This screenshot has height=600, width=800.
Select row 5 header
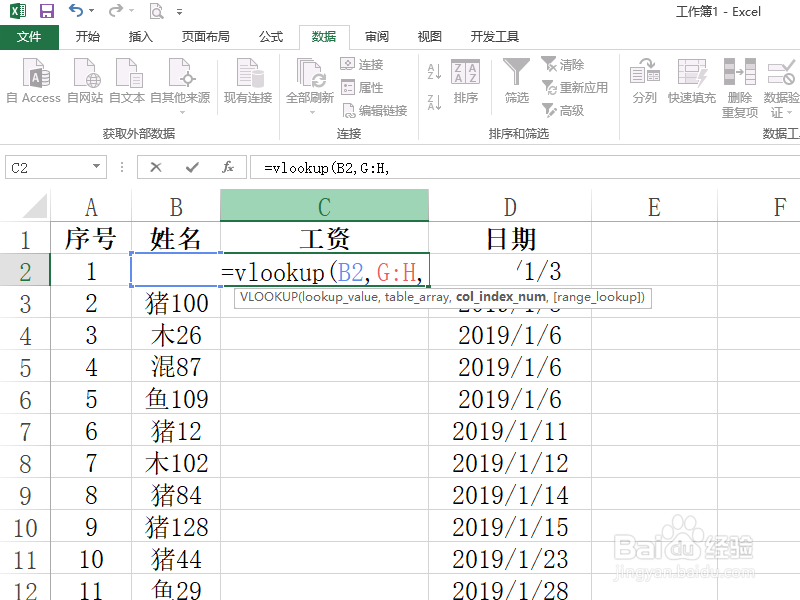pos(24,367)
